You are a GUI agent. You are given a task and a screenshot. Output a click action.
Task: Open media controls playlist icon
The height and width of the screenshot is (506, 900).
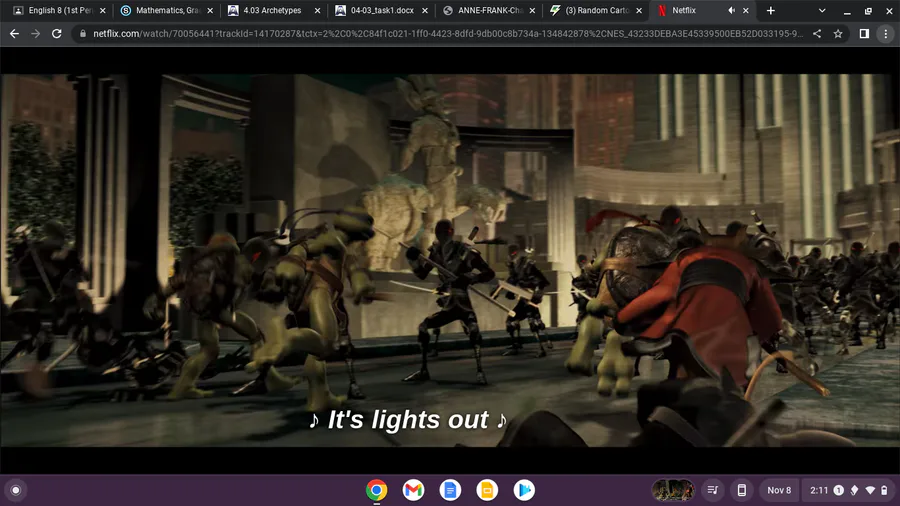point(713,490)
